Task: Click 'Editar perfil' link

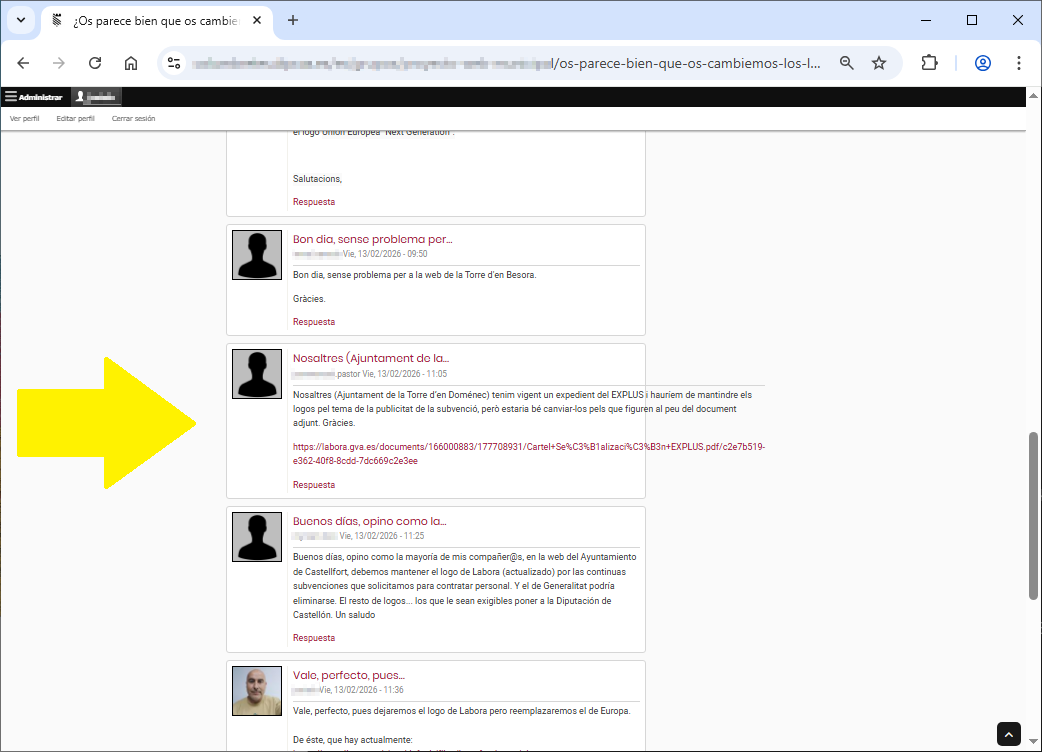Action: point(75,118)
